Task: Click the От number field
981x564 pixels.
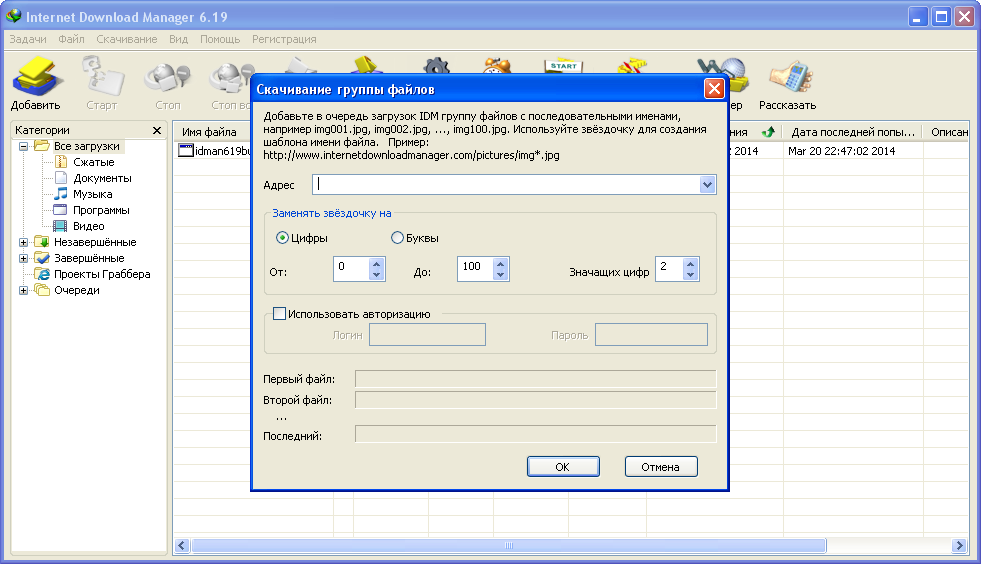Action: [x=352, y=269]
